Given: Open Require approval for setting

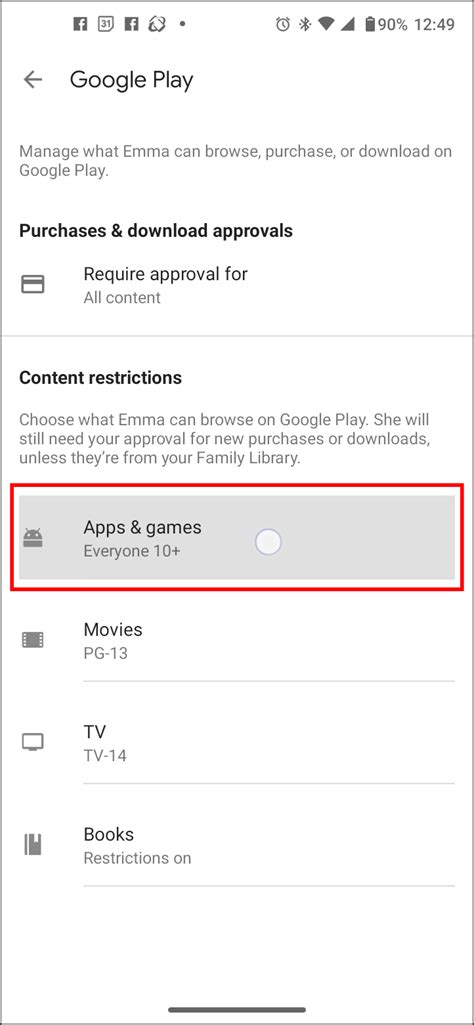Looking at the screenshot, I should (x=237, y=285).
